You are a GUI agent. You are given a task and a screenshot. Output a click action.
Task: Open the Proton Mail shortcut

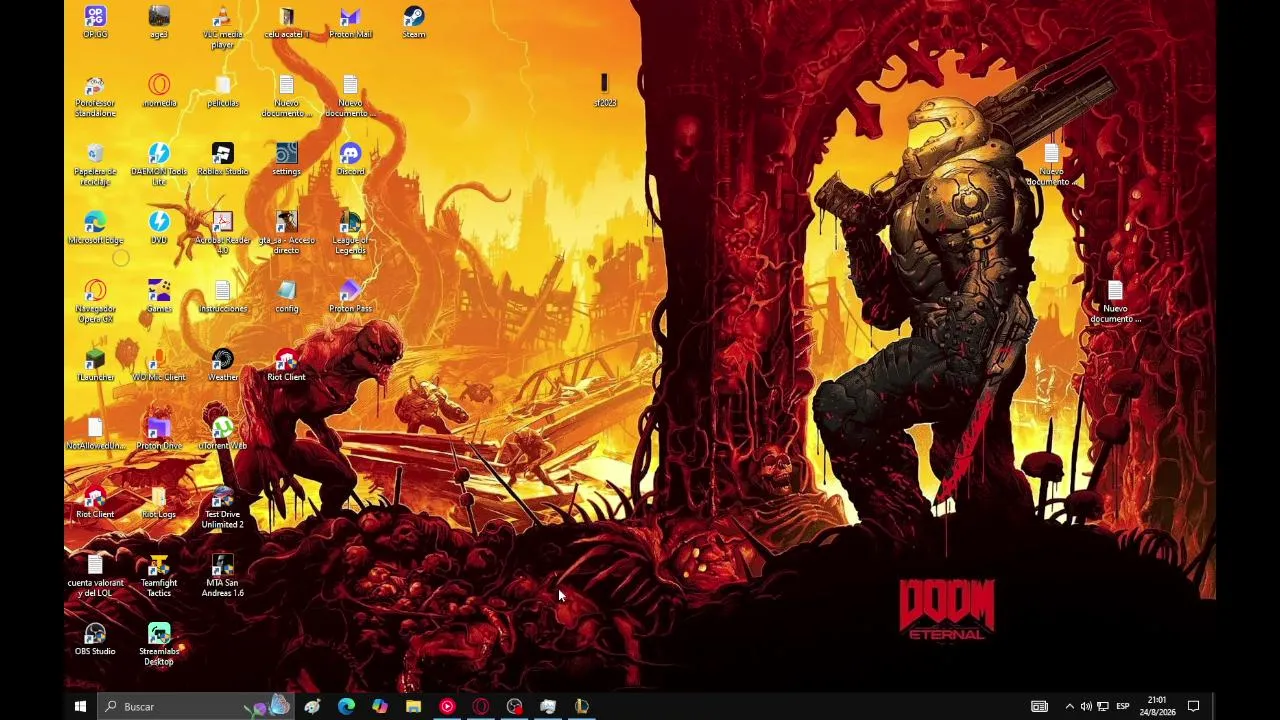click(x=350, y=22)
